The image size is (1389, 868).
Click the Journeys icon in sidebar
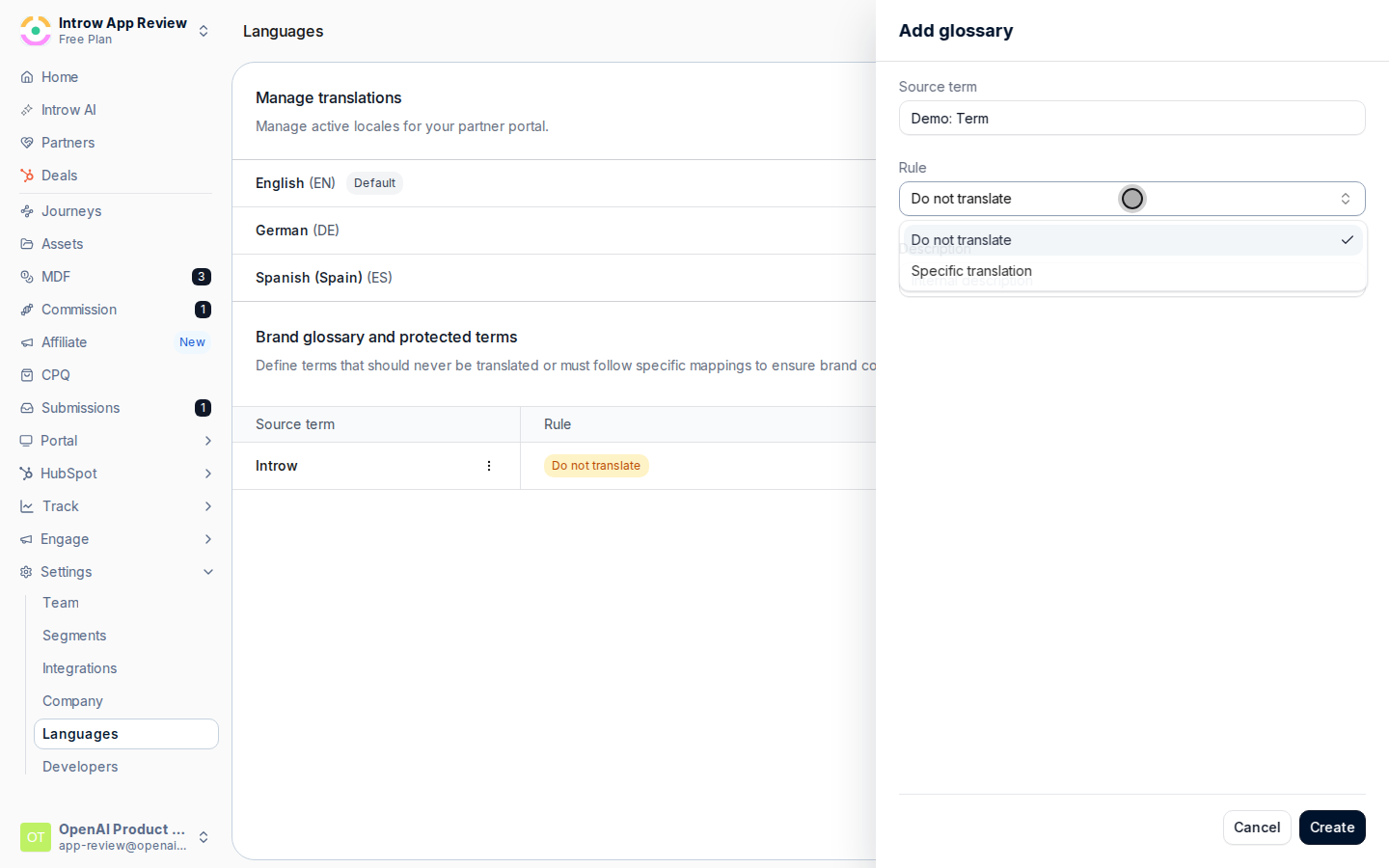coord(27,211)
